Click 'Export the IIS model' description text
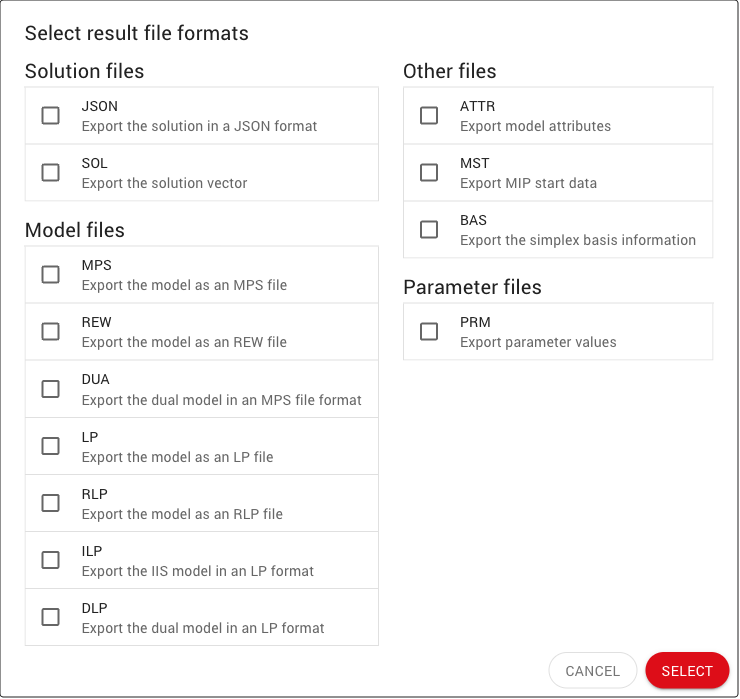 pyautogui.click(x=197, y=571)
